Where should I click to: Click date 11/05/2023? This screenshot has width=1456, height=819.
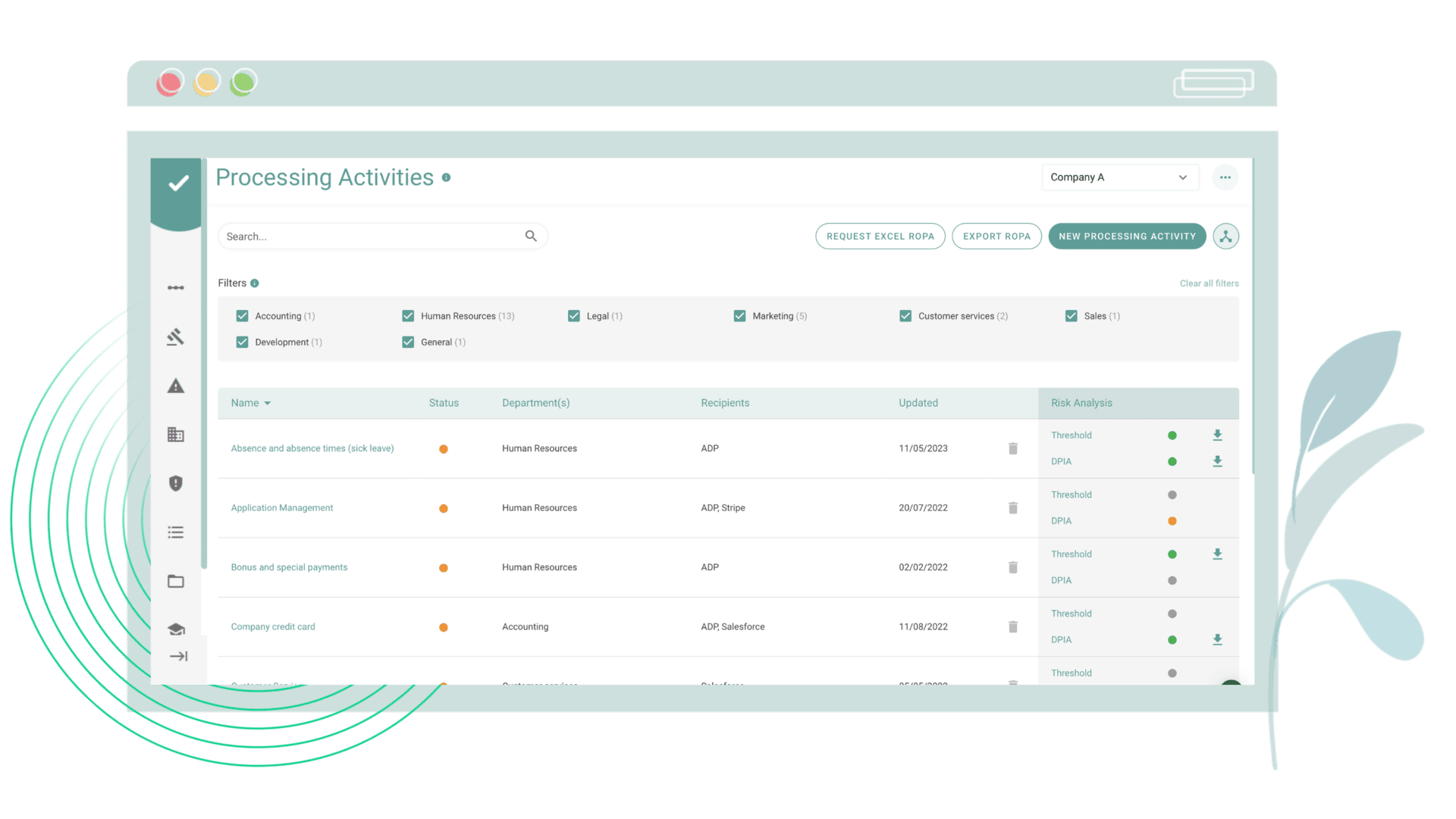click(x=923, y=448)
